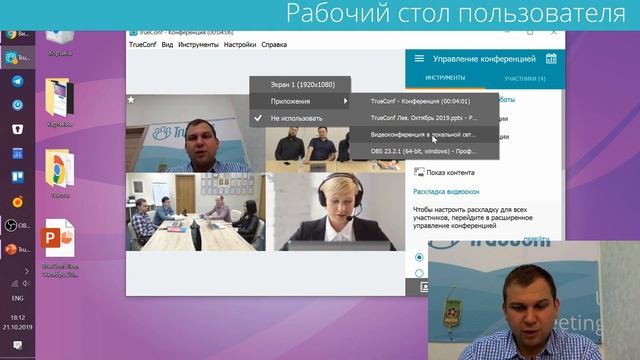Click the calendar icon in panel header
The width and height of the screenshot is (640, 360).
click(551, 59)
